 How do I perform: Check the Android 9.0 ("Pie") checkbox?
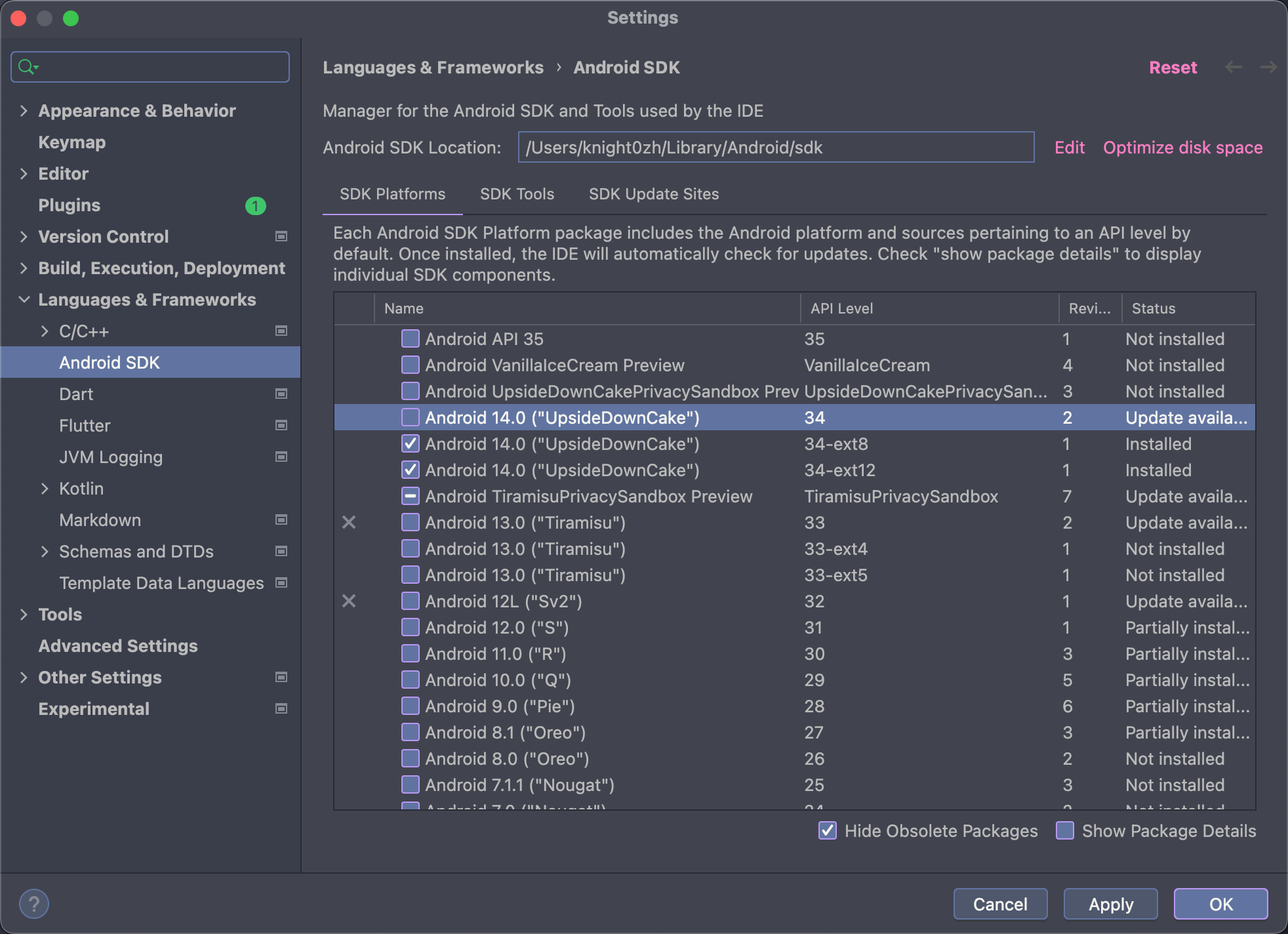pyautogui.click(x=411, y=706)
